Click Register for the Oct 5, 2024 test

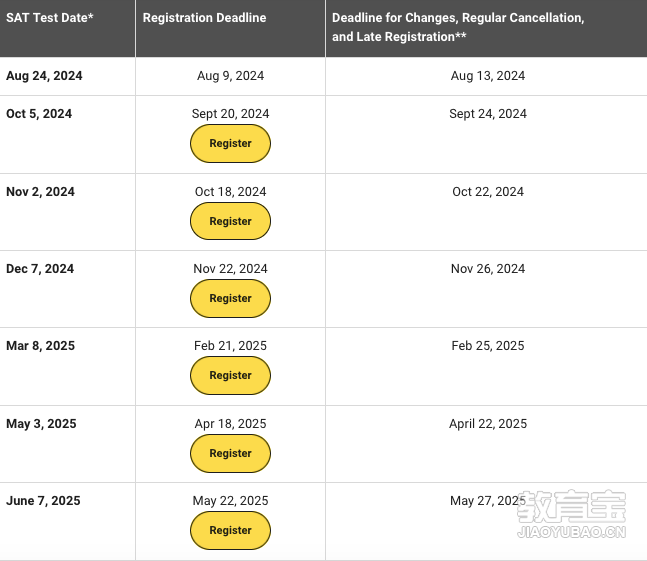(230, 144)
